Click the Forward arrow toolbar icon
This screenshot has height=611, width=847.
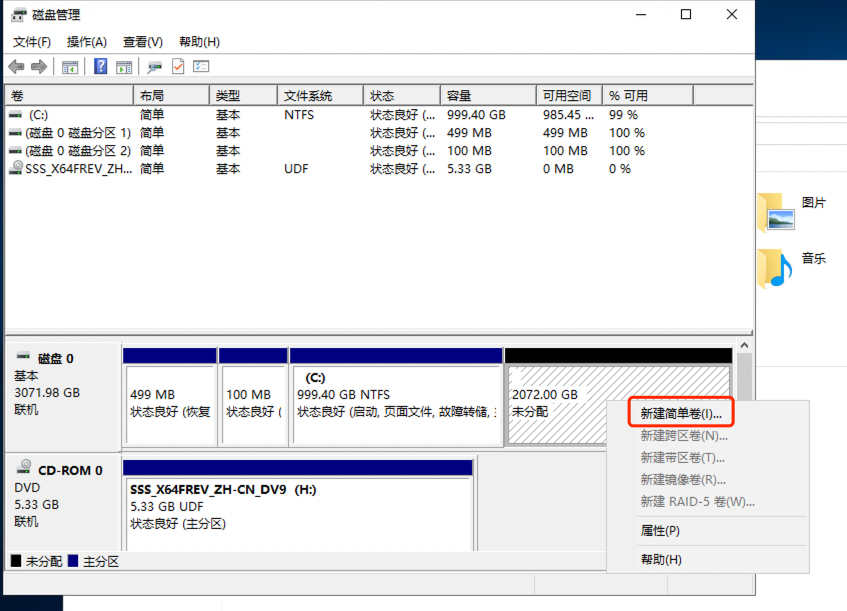coord(39,67)
